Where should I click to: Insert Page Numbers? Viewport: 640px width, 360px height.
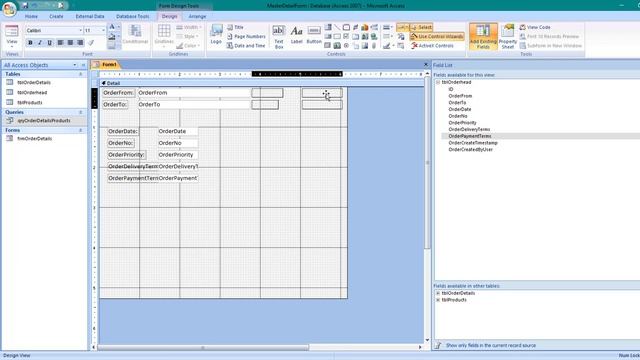tap(246, 36)
